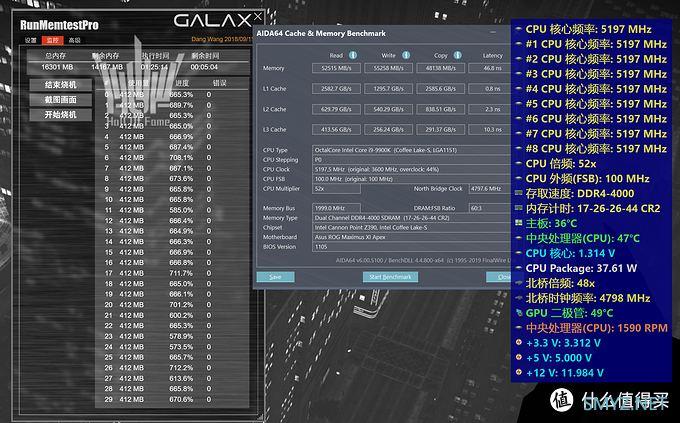680x423 pixels.
Task: Click the CPU Multiplier field 52x
Action: tap(336, 189)
